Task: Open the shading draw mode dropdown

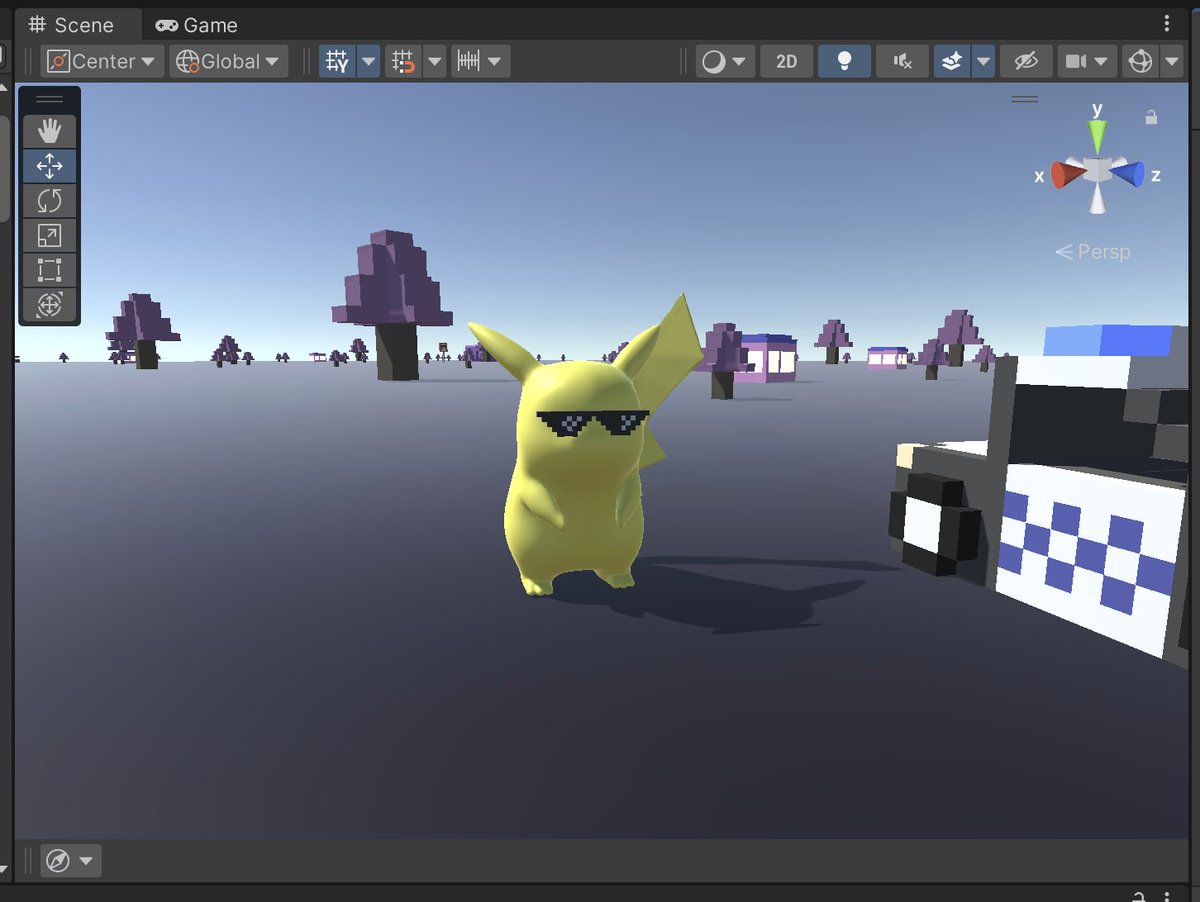Action: 725,61
